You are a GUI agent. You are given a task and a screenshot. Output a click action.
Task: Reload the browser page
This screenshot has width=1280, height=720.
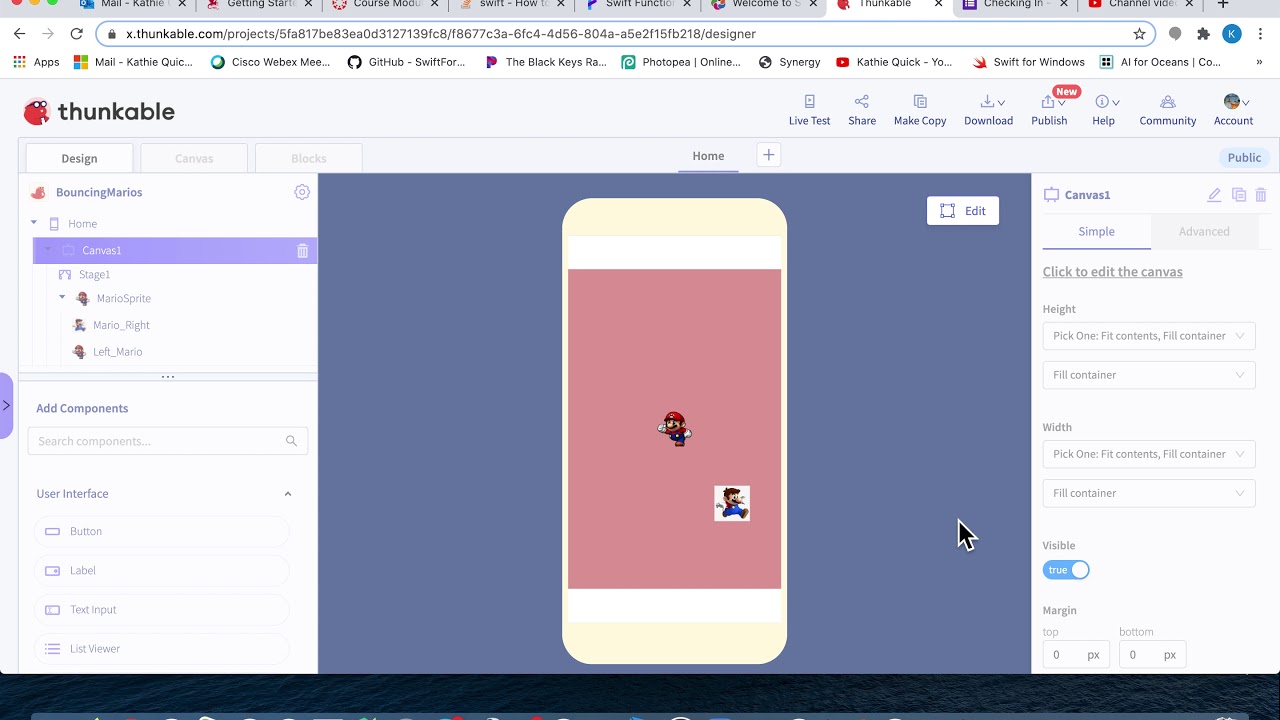(77, 34)
